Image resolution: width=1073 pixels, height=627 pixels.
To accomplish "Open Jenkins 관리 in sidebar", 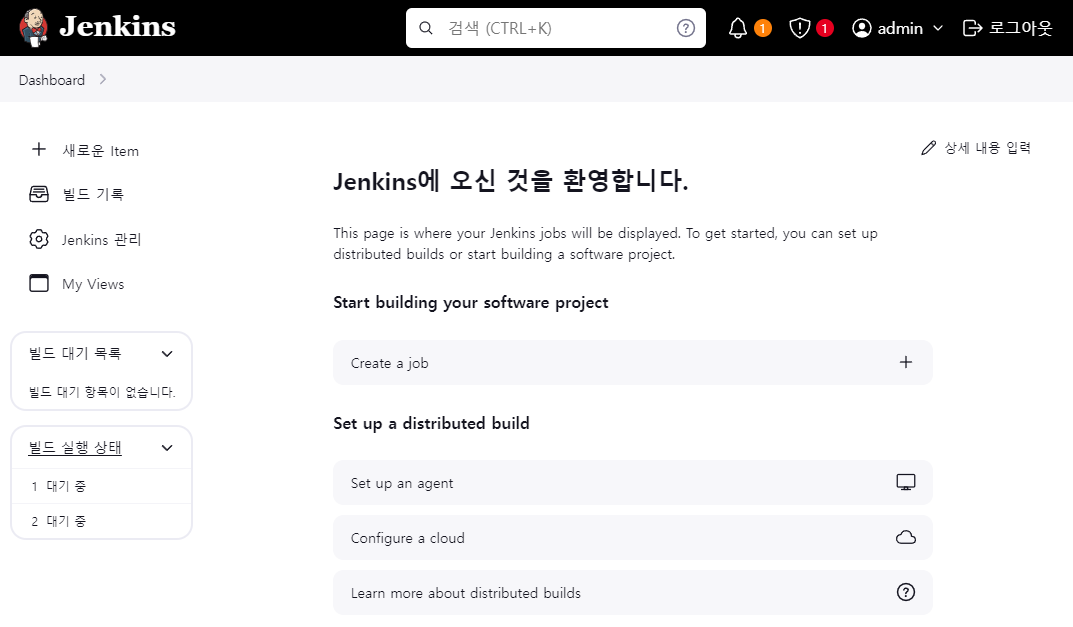I will coord(101,240).
